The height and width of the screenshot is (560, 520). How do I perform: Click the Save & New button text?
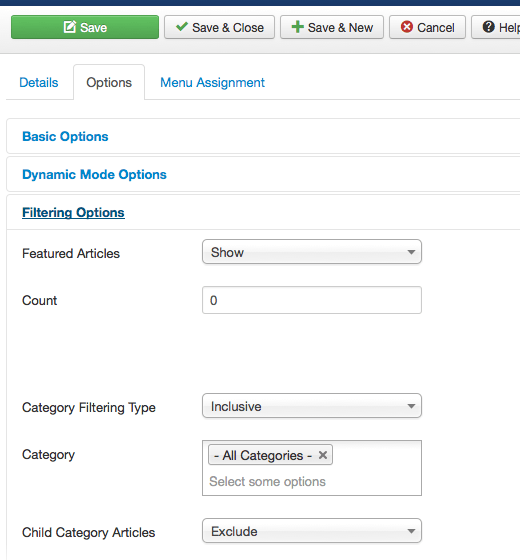pyautogui.click(x=340, y=28)
